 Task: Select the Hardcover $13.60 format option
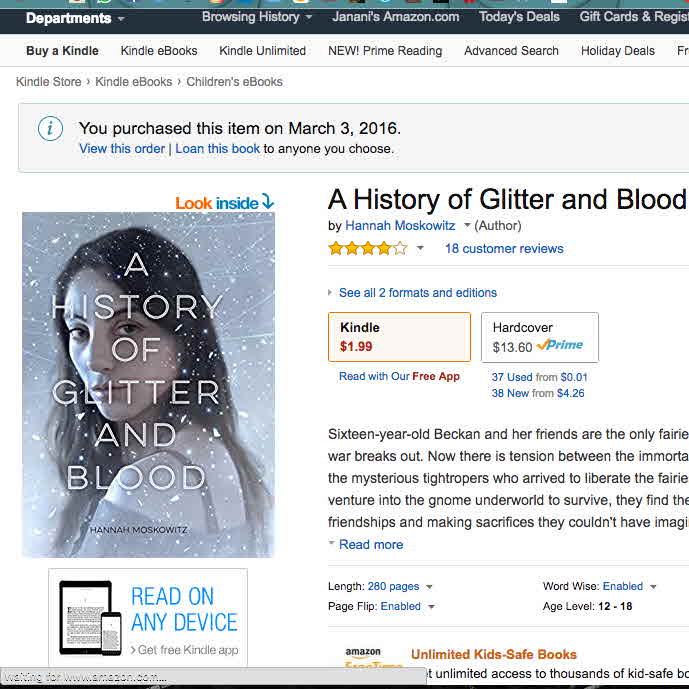click(x=539, y=337)
